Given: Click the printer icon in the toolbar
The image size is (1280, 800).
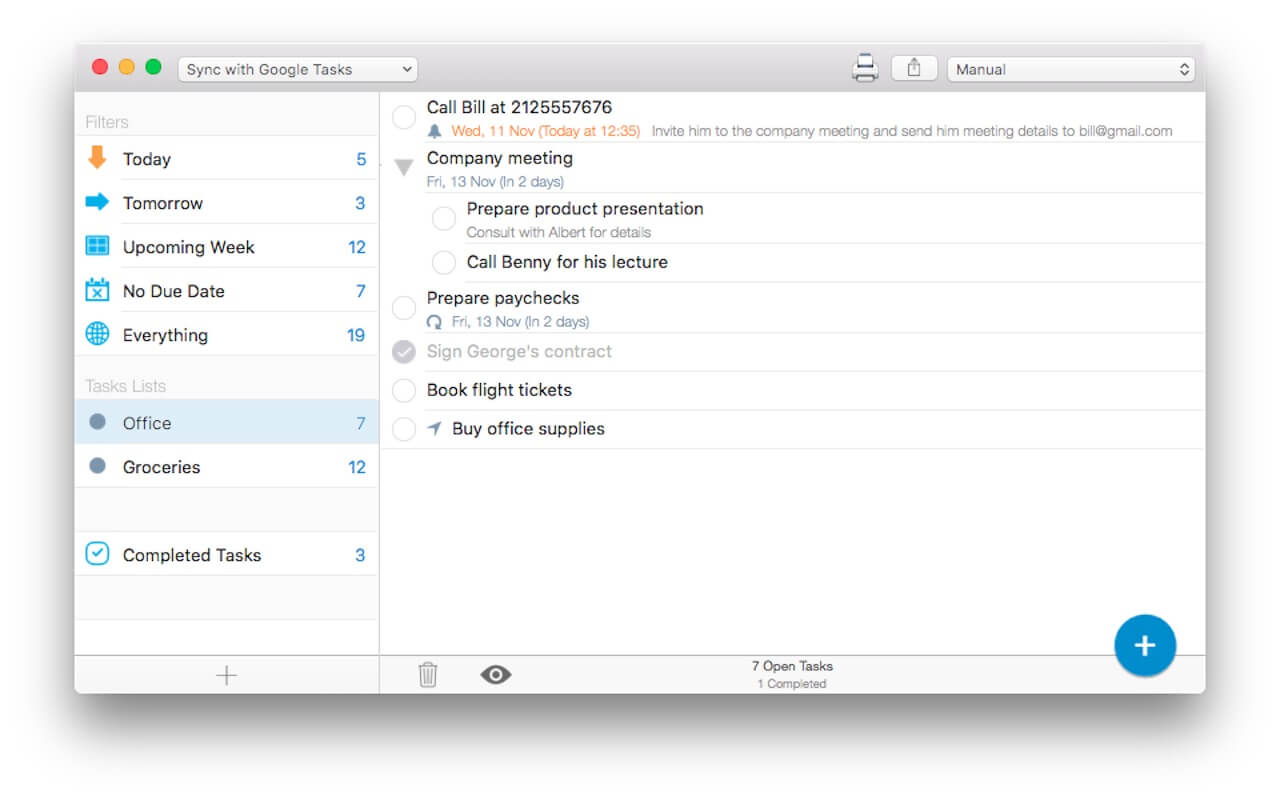Looking at the screenshot, I should (x=865, y=68).
